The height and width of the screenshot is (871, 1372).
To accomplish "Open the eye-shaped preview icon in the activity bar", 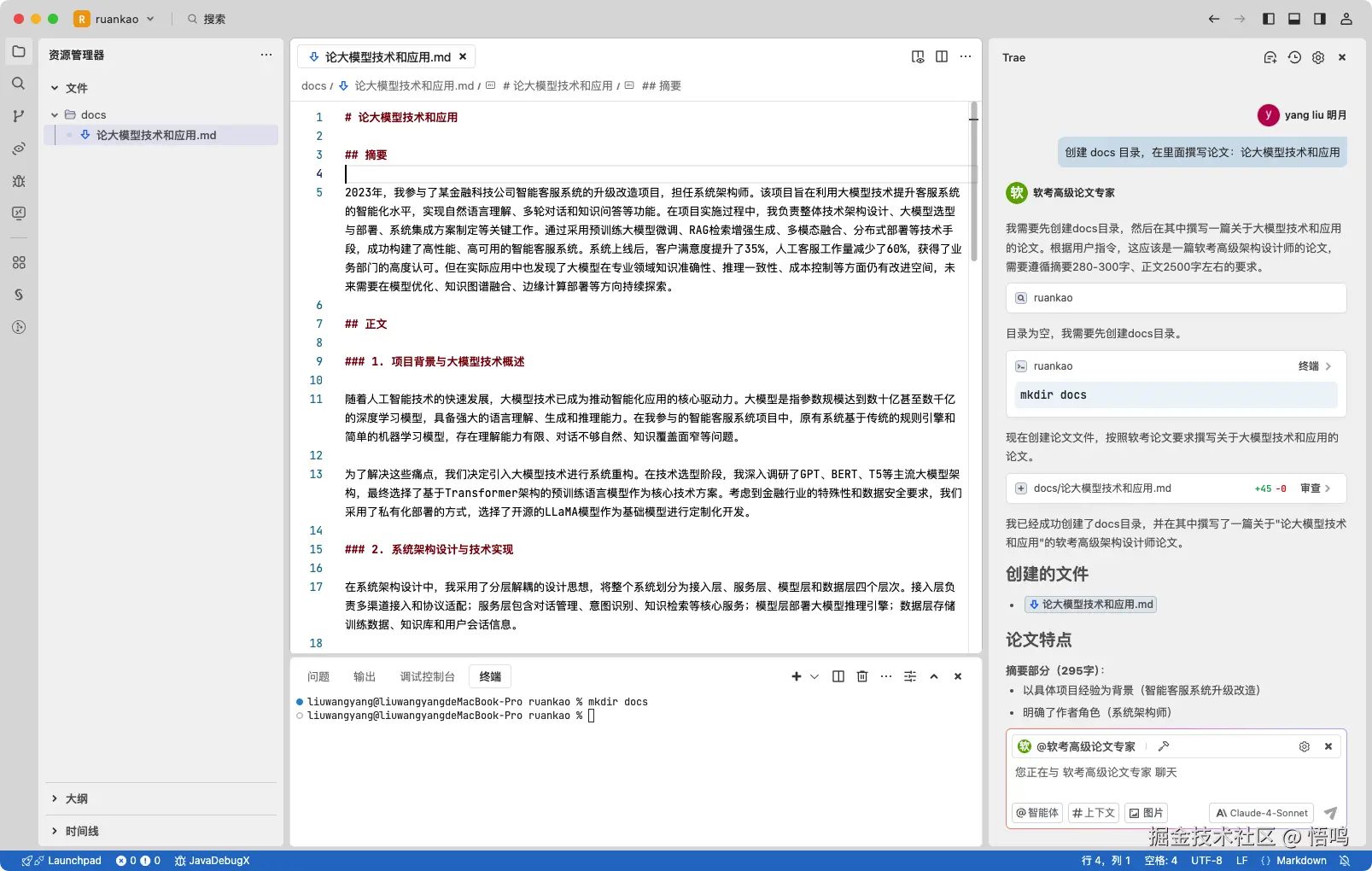I will point(19,149).
